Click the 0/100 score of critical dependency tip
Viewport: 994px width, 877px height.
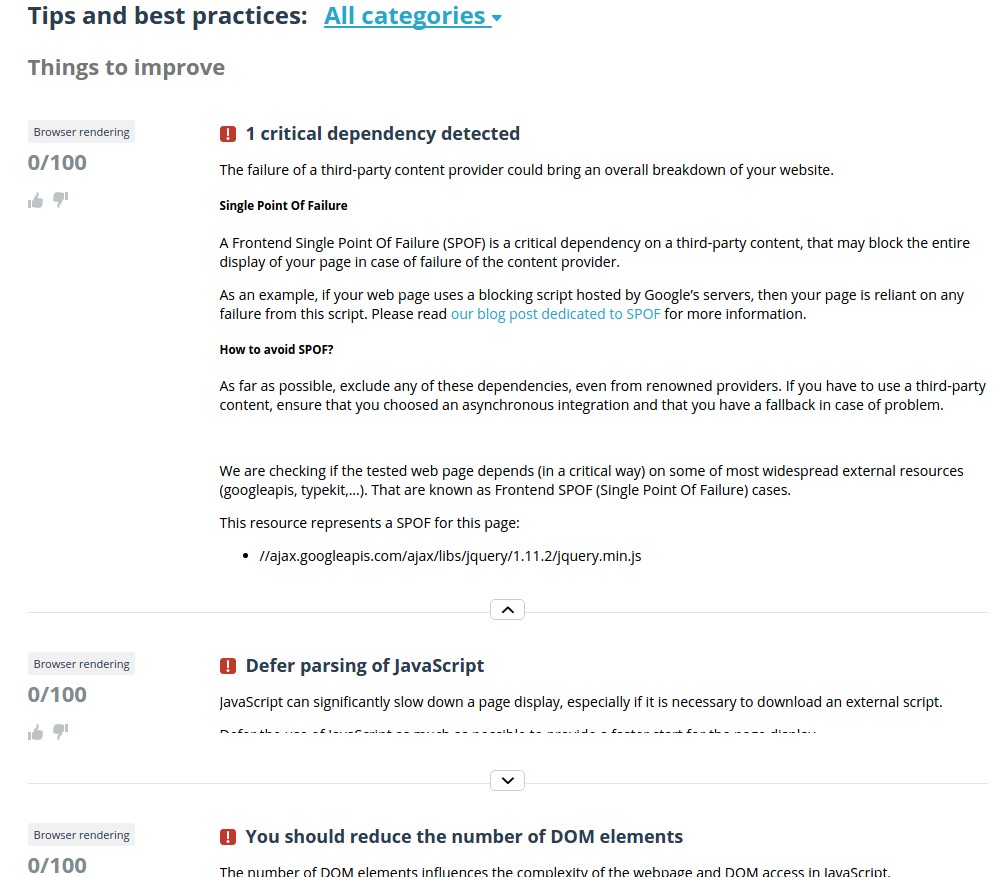tap(57, 163)
